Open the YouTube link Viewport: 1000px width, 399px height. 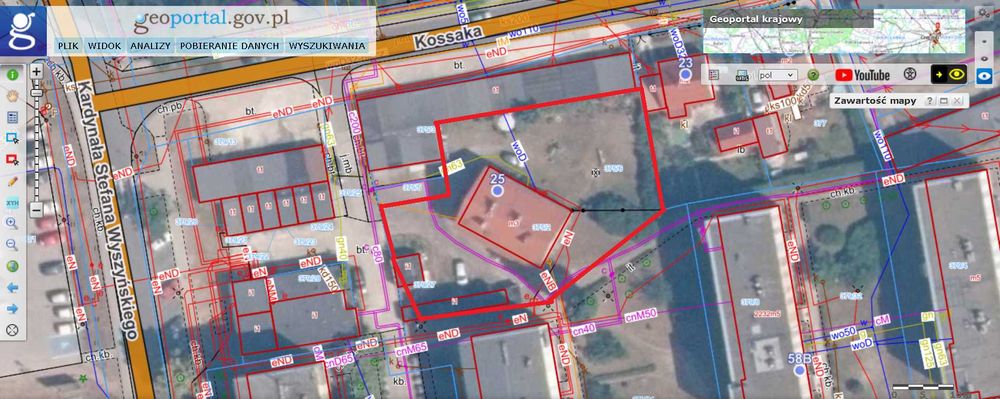click(x=862, y=75)
